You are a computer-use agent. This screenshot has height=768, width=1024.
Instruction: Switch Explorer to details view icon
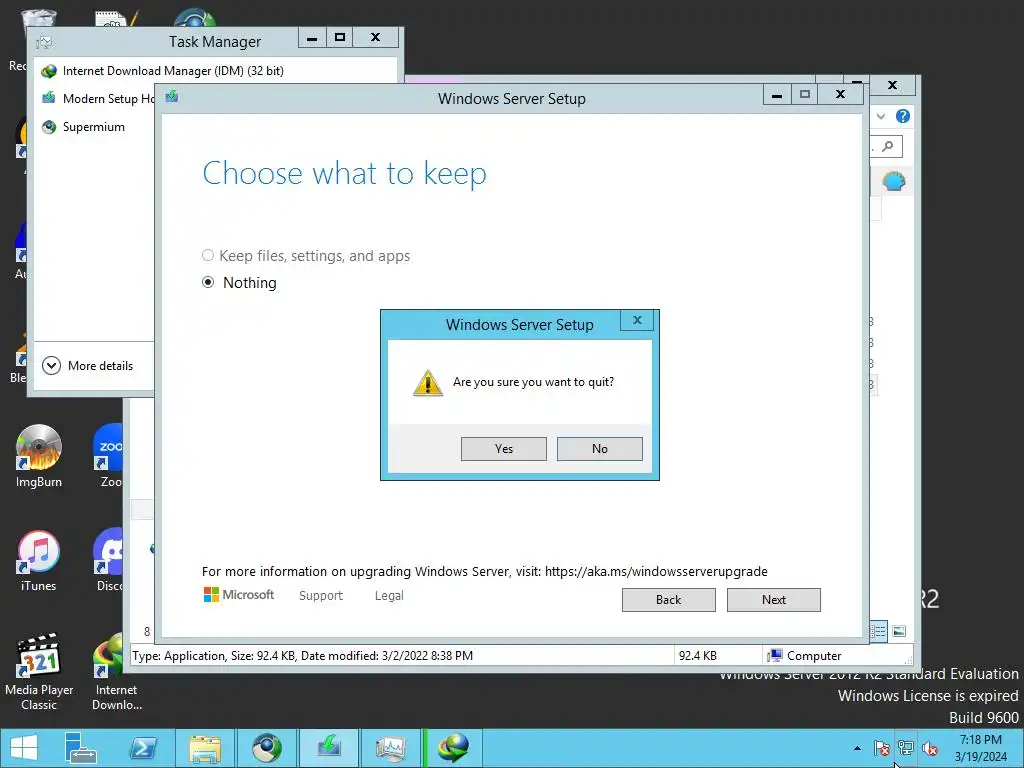878,631
